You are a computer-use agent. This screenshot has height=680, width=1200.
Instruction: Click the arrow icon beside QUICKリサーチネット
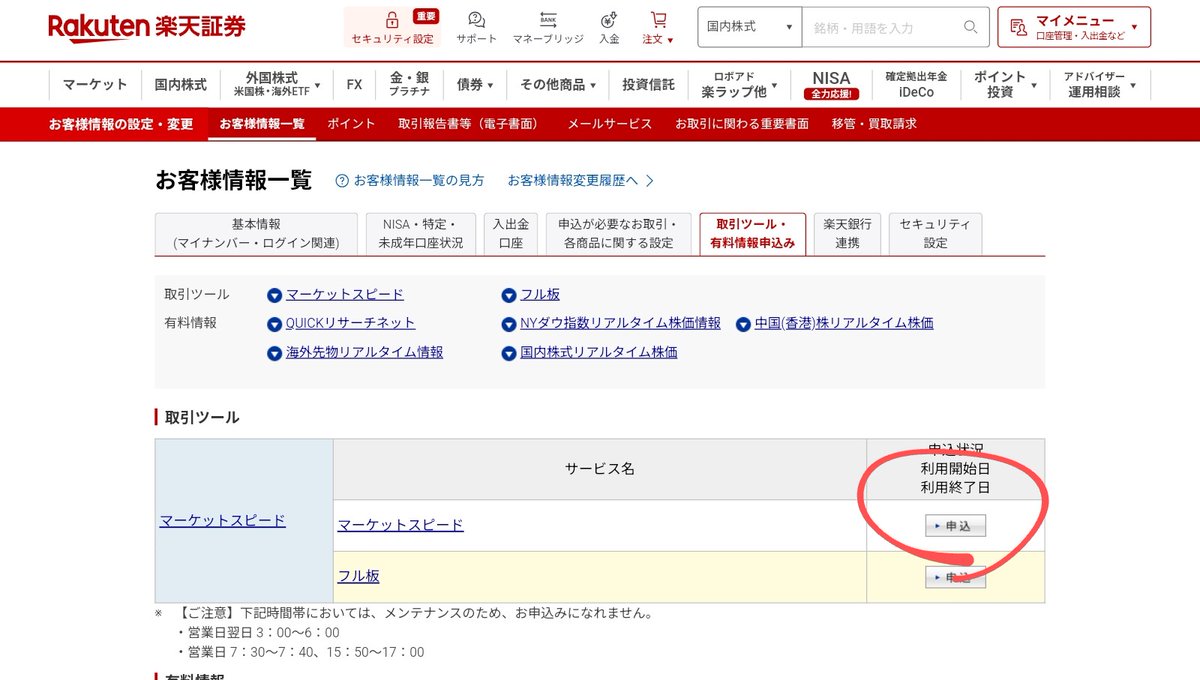[x=275, y=324]
